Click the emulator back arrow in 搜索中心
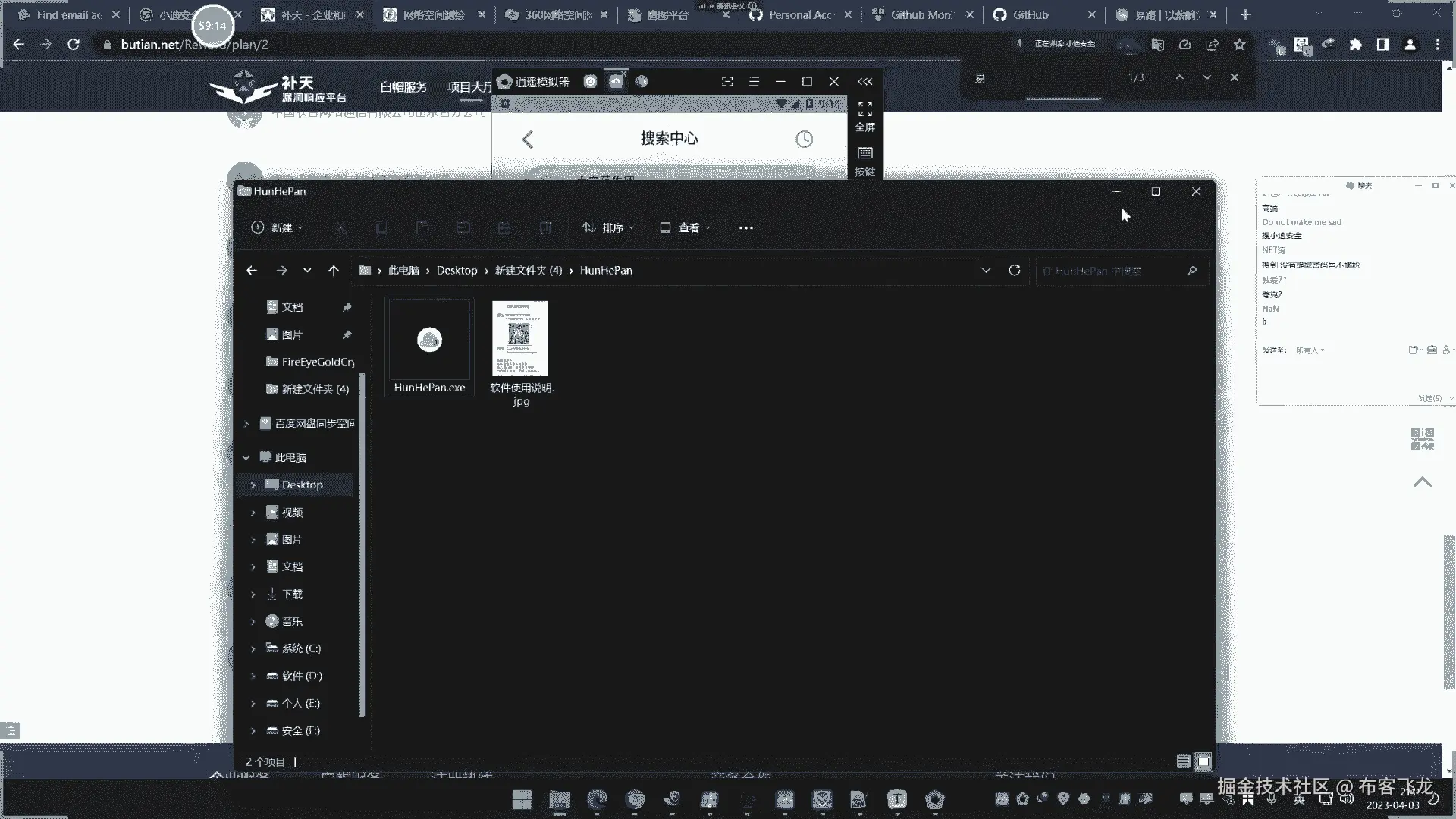The image size is (1456, 819). [528, 139]
